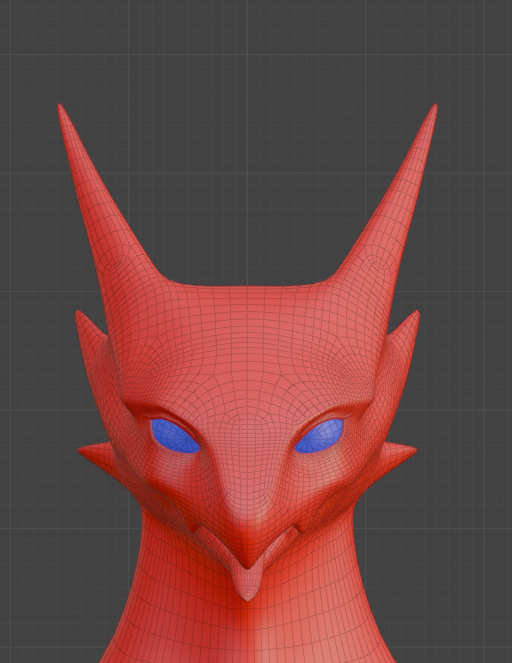Select the dragon's left blue eye
The height and width of the screenshot is (663, 512).
point(175,436)
